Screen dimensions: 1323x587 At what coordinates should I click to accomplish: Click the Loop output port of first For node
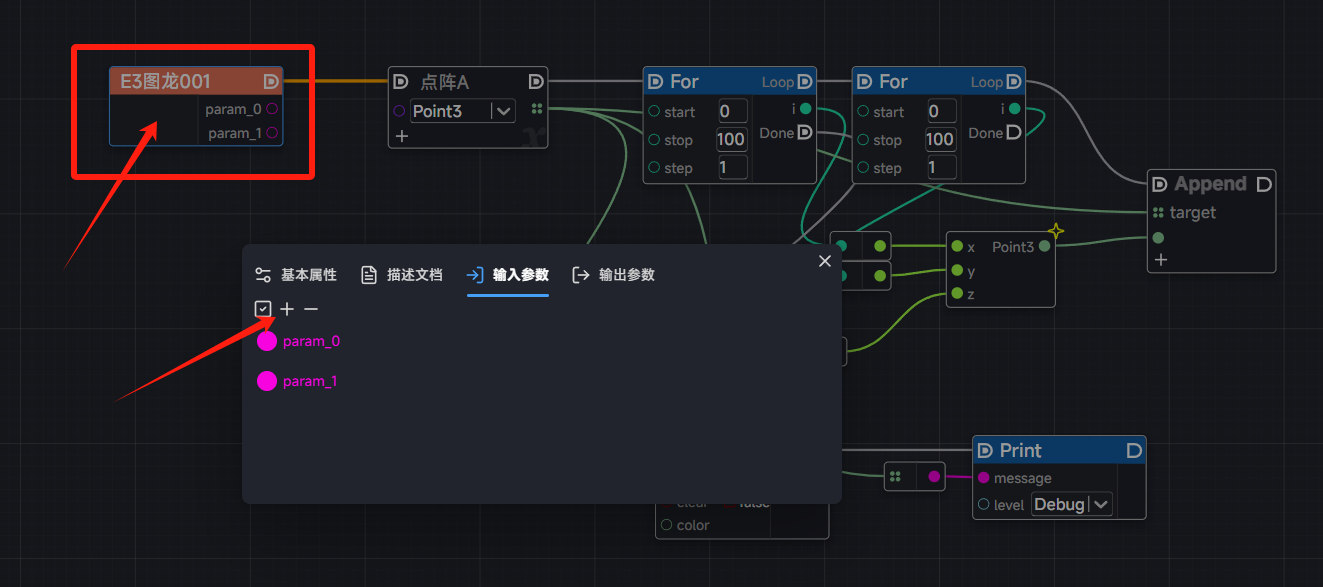(x=805, y=82)
